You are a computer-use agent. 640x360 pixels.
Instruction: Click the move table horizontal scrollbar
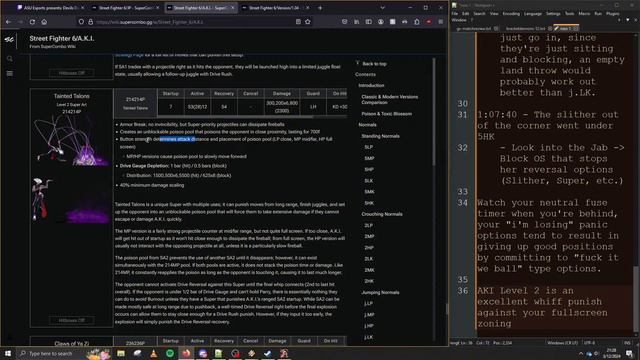point(214,117)
